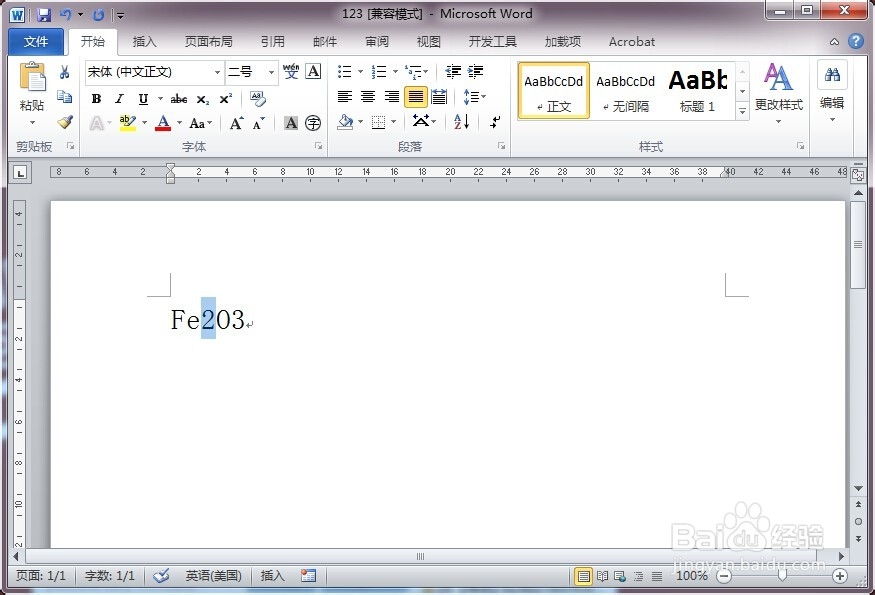This screenshot has height=595, width=875.
Task: Click the macro recording status icon
Action: click(x=309, y=575)
